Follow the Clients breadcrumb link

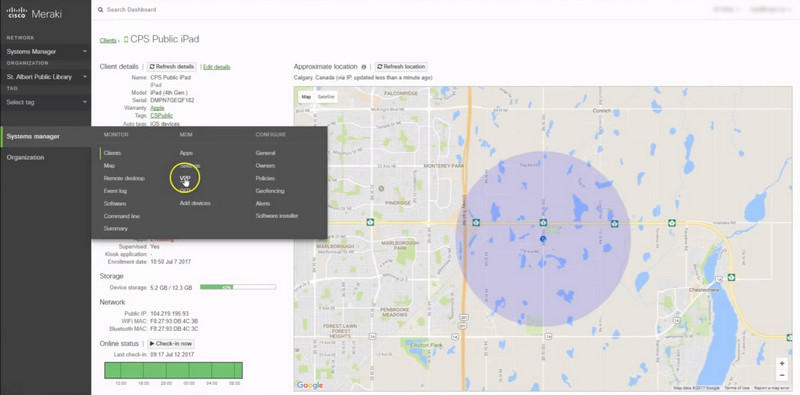pos(108,40)
